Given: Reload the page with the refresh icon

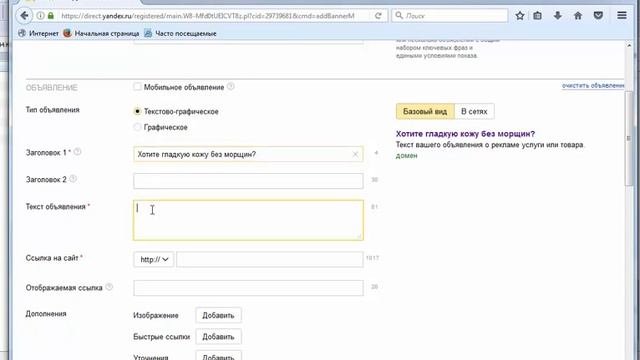Looking at the screenshot, I should click(378, 16).
